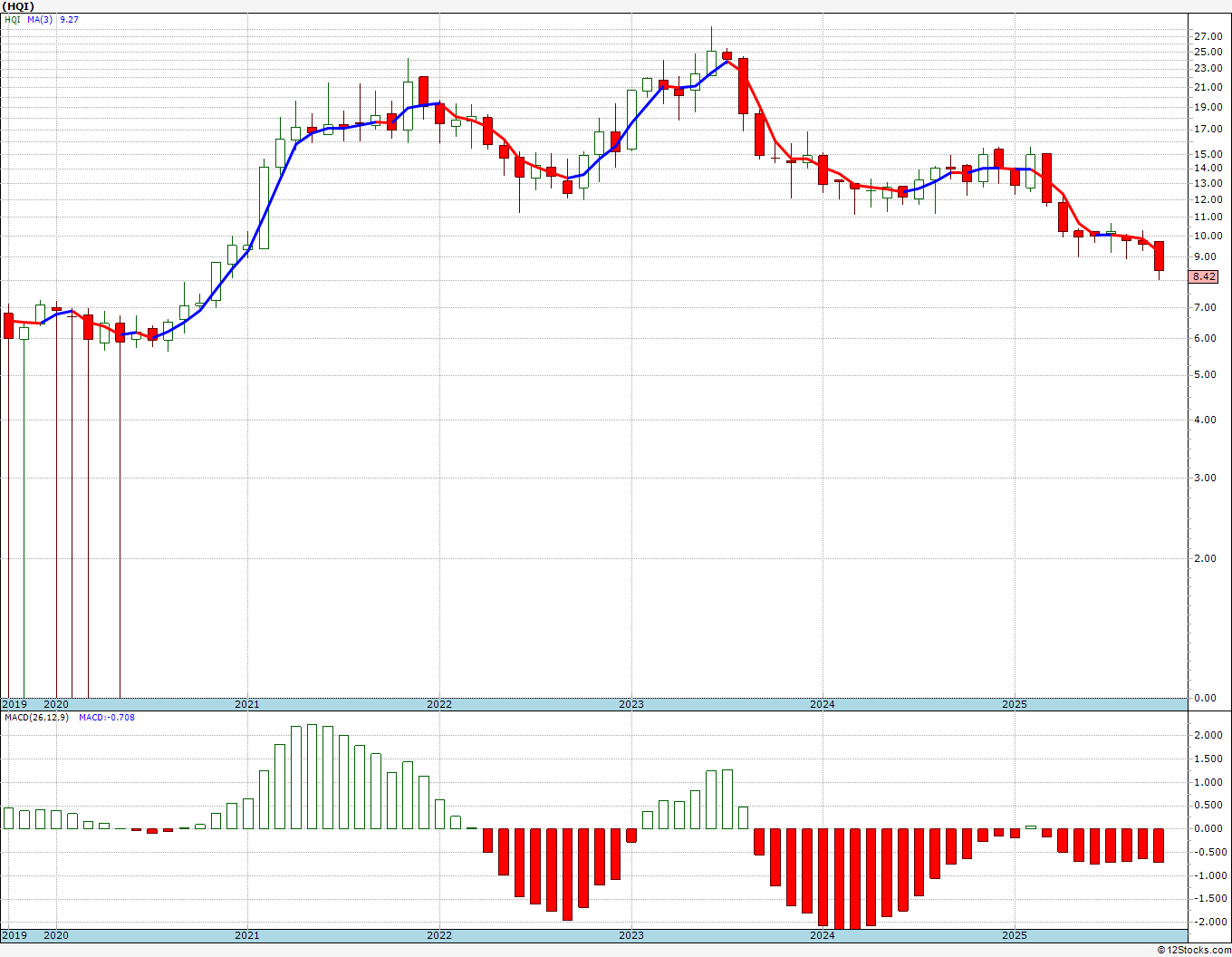This screenshot has width=1232, height=957.
Task: Click the last red MACD histogram bar
Action: (x=1159, y=846)
